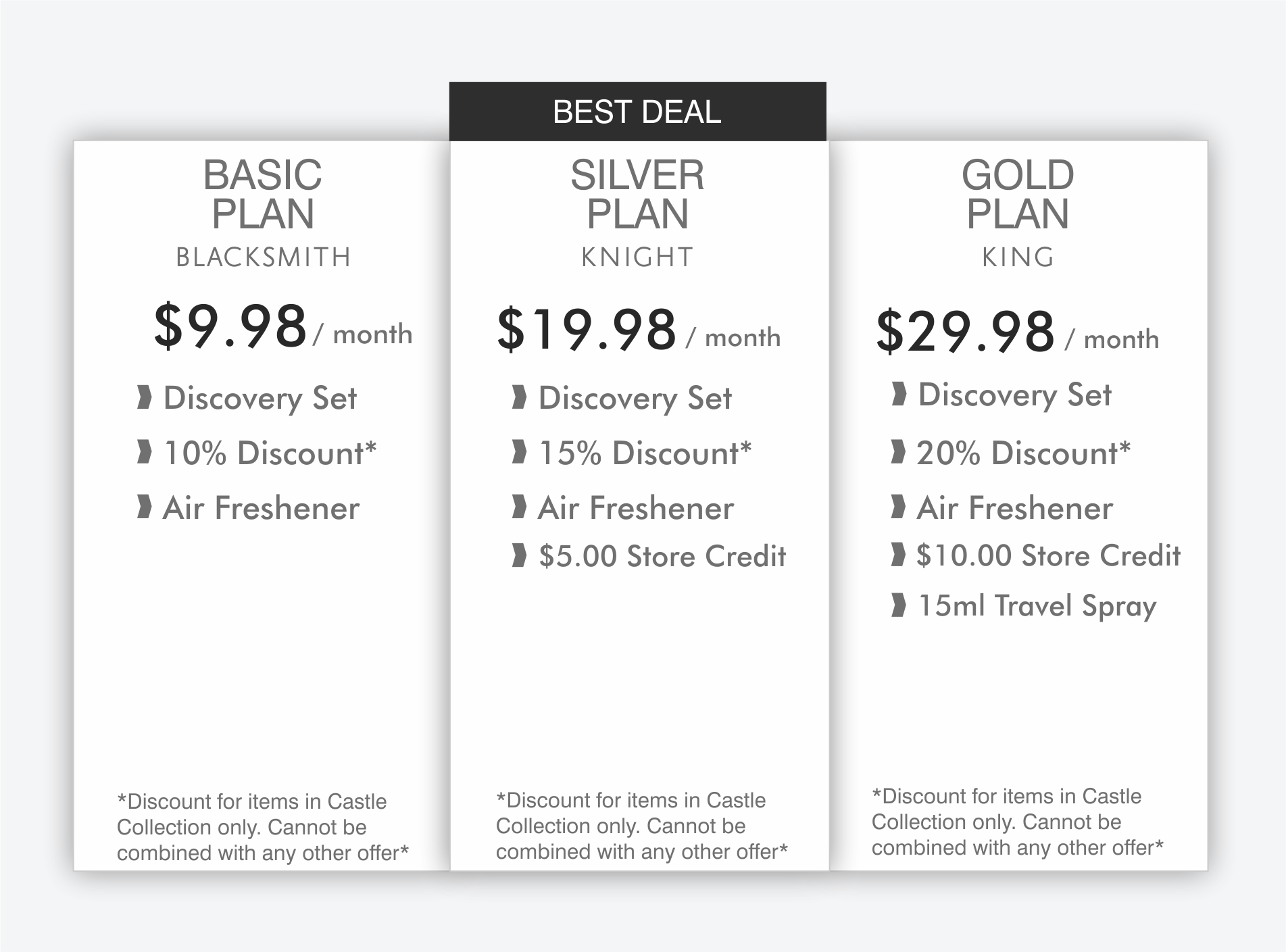
Task: Click the arrow bullet beside 20% Discount
Action: click(x=898, y=452)
